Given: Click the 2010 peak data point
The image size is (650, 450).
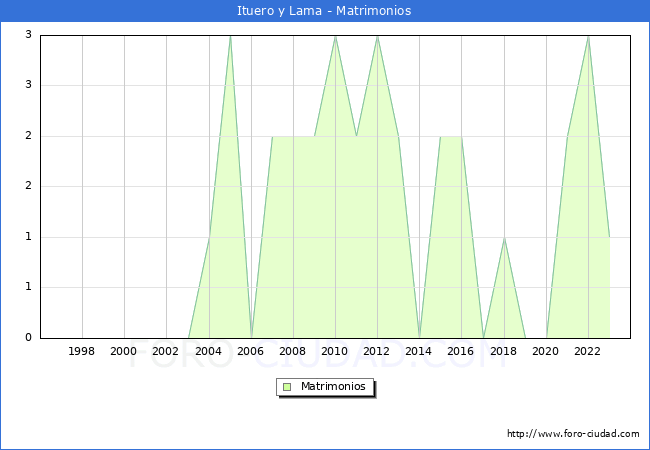Looking at the screenshot, I should pos(335,36).
